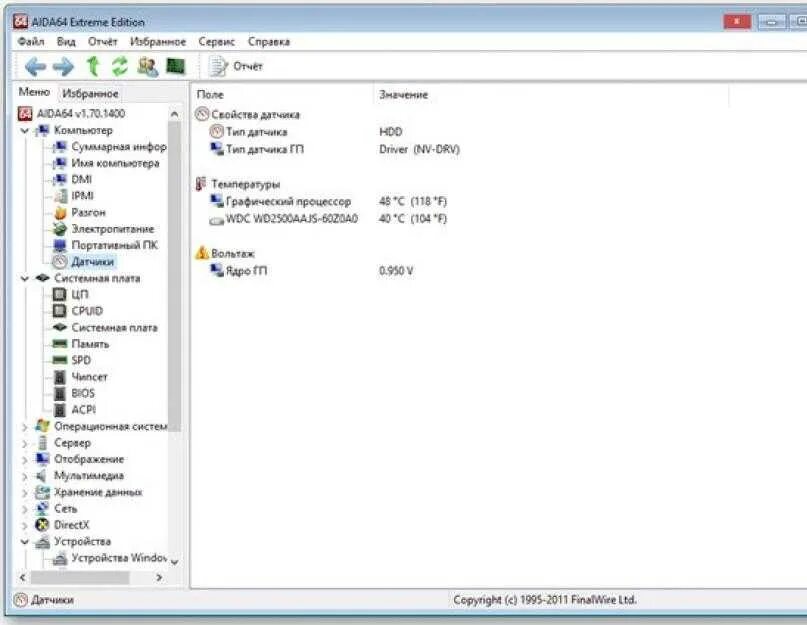This screenshot has width=807, height=625.
Task: Open the Избранное menu in menu bar
Action: click(157, 42)
